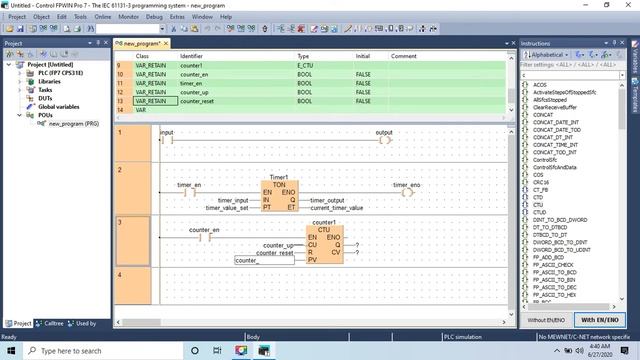
Task: Click the paste clipboard icon in toolbar
Action: [195, 29]
